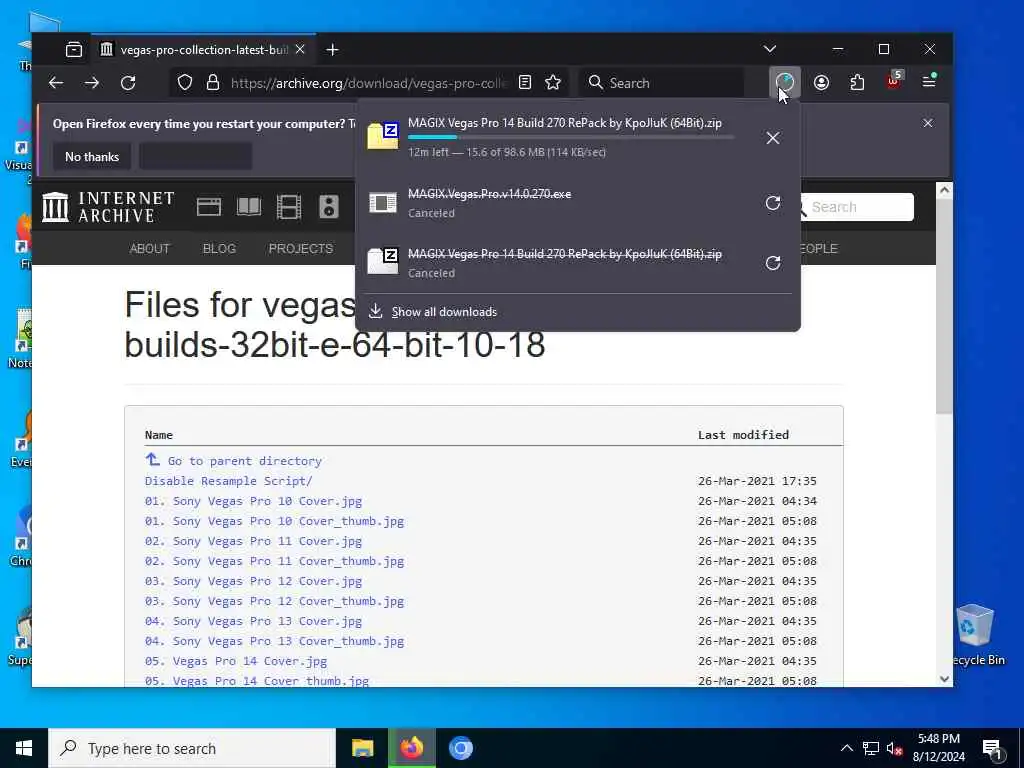Click in the Firefox Search box

[663, 83]
